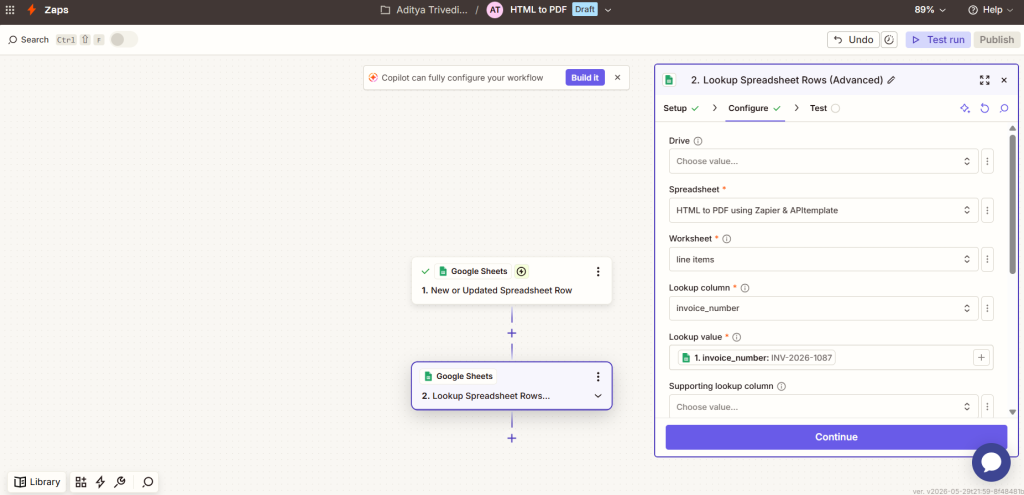Switch to the Test tab
This screenshot has height=495, width=1024.
[825, 108]
